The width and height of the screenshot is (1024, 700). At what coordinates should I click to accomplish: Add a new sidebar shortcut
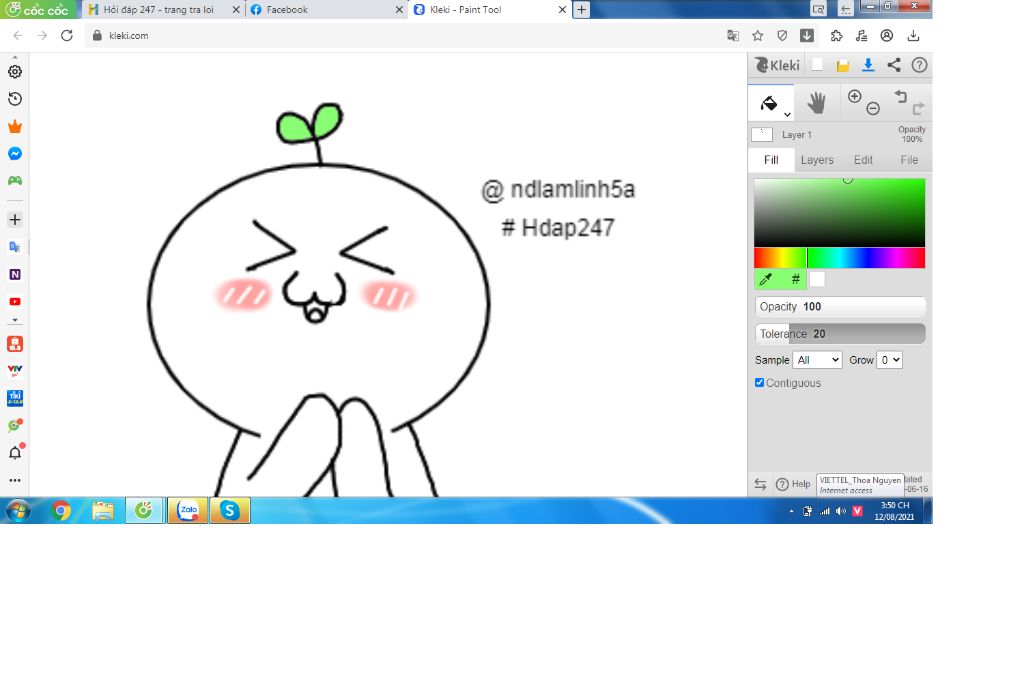15,219
